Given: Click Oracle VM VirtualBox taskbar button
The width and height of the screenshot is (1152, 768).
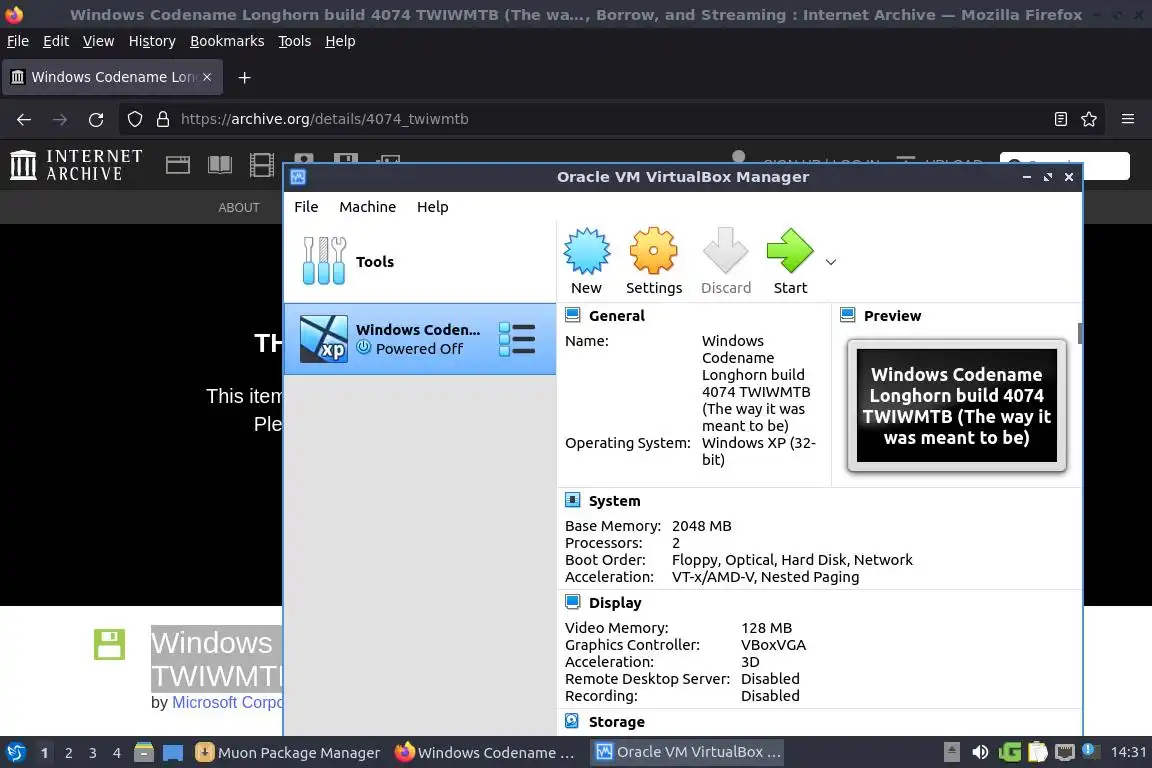Looking at the screenshot, I should 688,752.
